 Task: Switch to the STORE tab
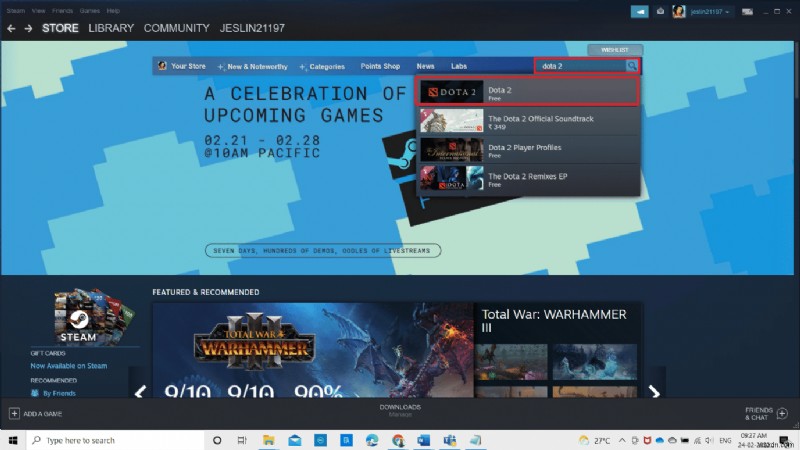(60, 28)
